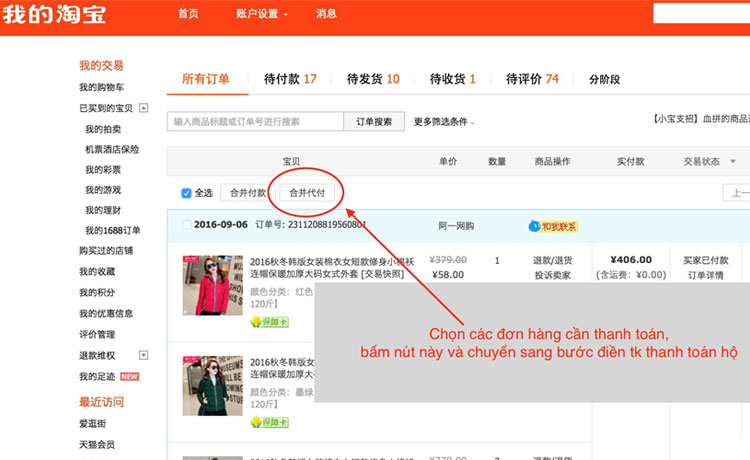Click the NEW badge beside 我的足迹
750x460 pixels.
129,377
